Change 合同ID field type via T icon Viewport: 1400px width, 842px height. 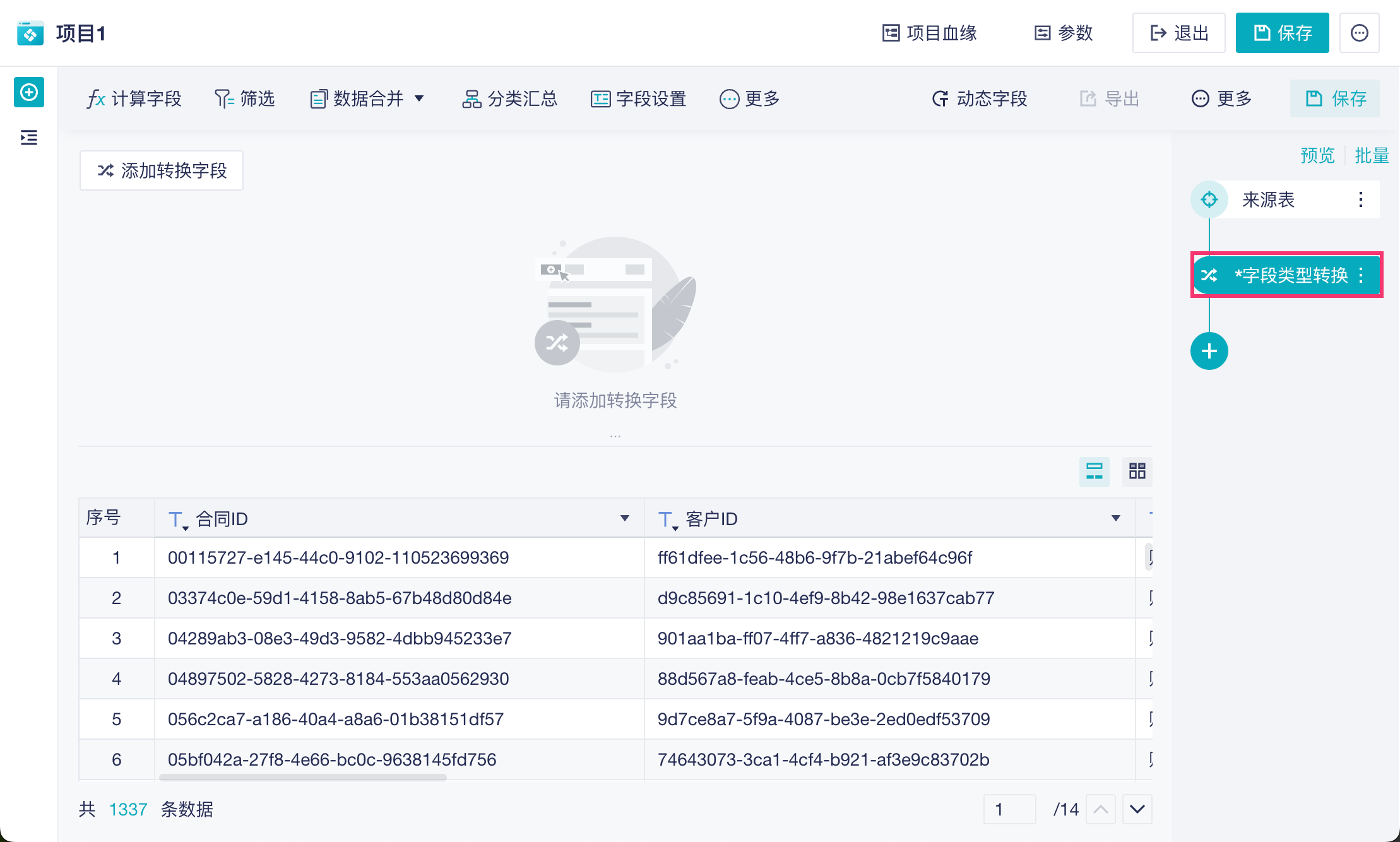(176, 519)
